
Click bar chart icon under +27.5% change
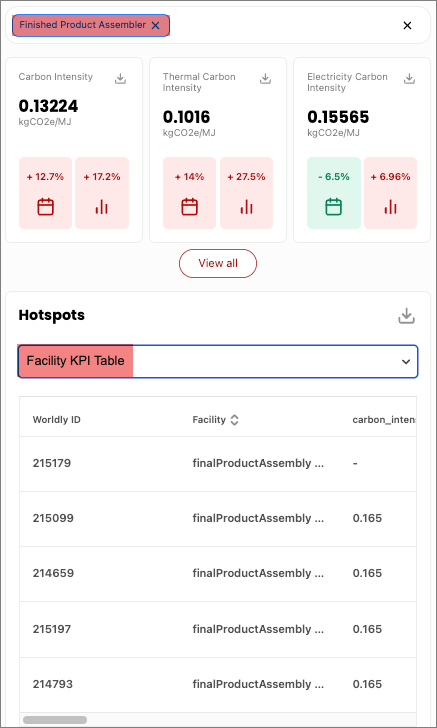(x=247, y=207)
